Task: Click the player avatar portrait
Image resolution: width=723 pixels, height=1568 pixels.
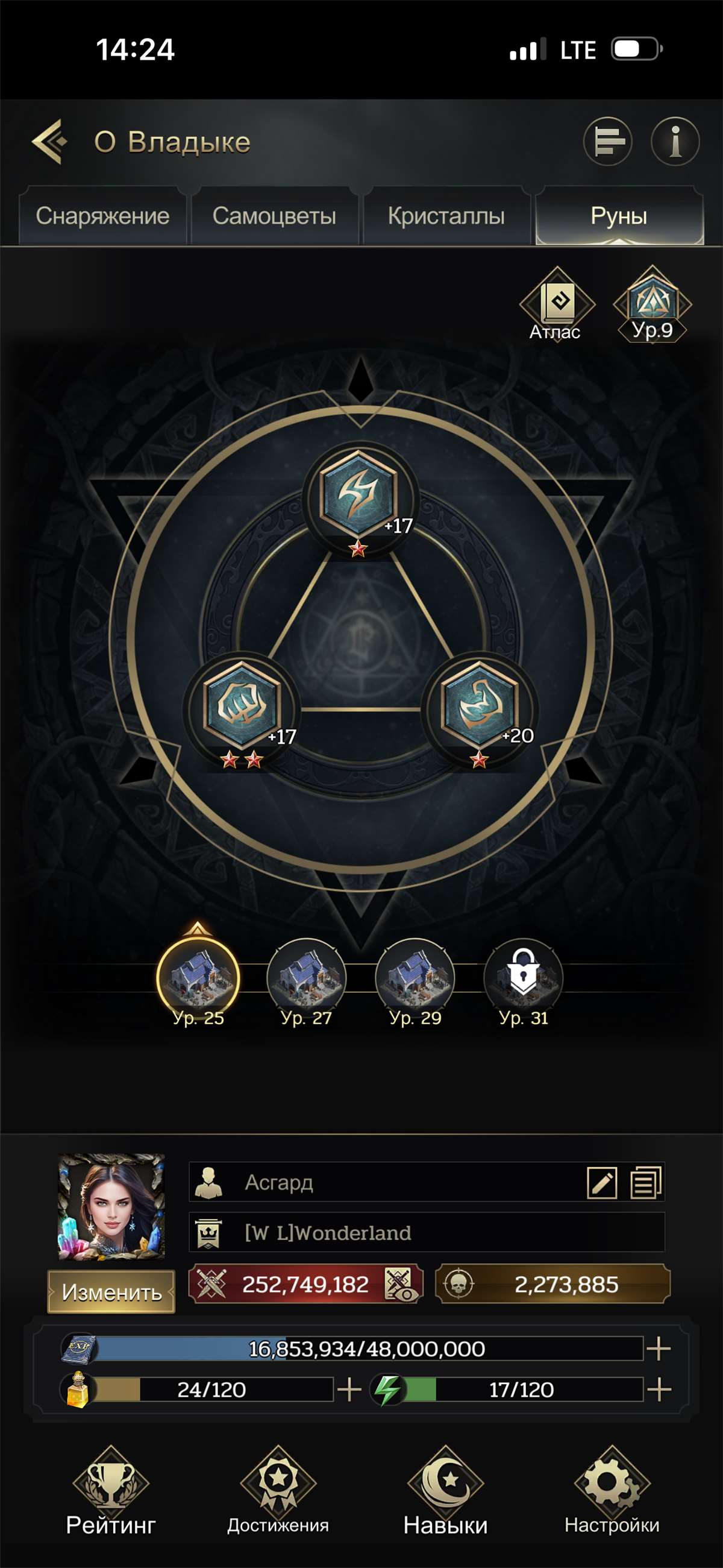Action: (x=111, y=1206)
